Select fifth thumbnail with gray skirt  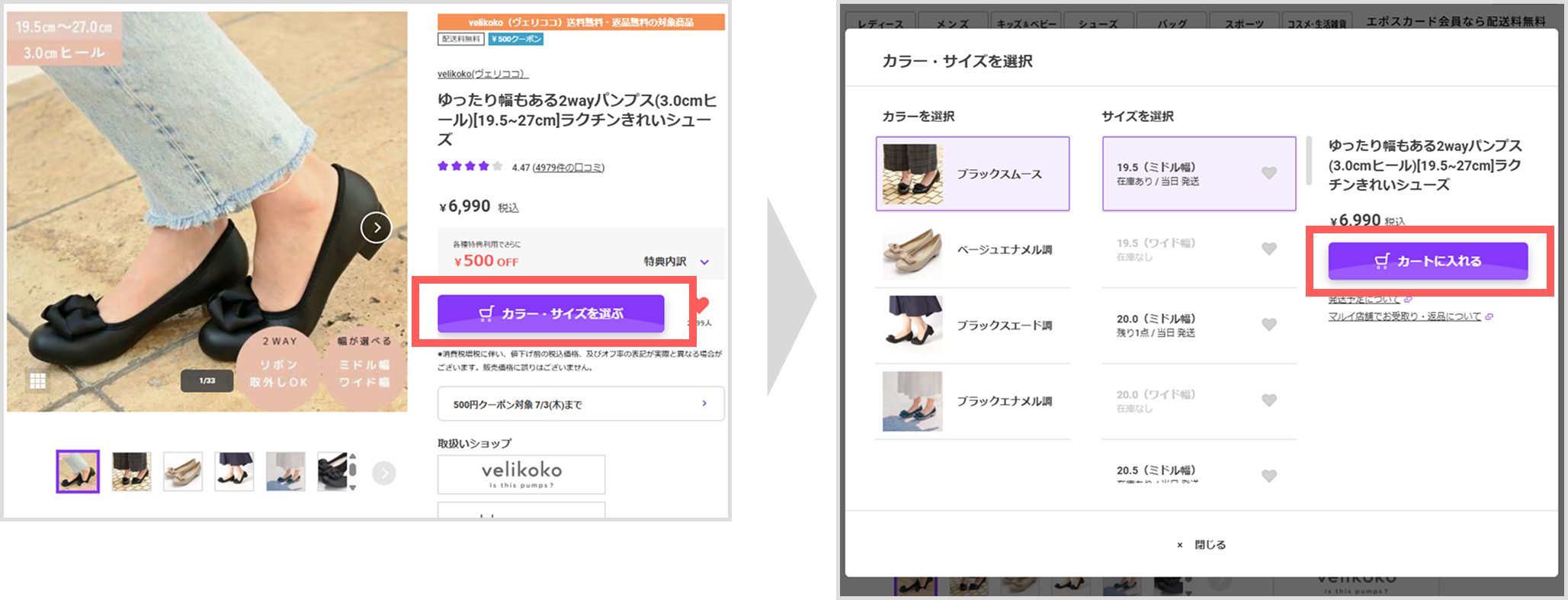pyautogui.click(x=286, y=471)
